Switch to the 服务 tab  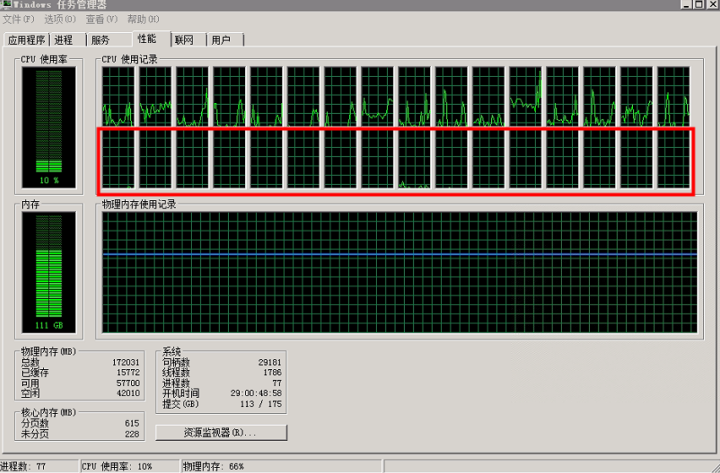click(x=109, y=40)
